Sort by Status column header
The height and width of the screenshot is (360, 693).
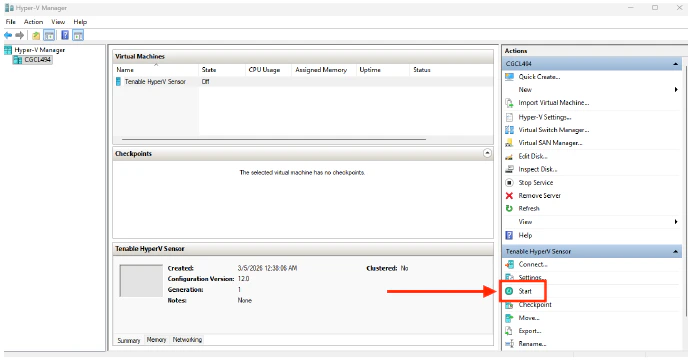pos(451,70)
